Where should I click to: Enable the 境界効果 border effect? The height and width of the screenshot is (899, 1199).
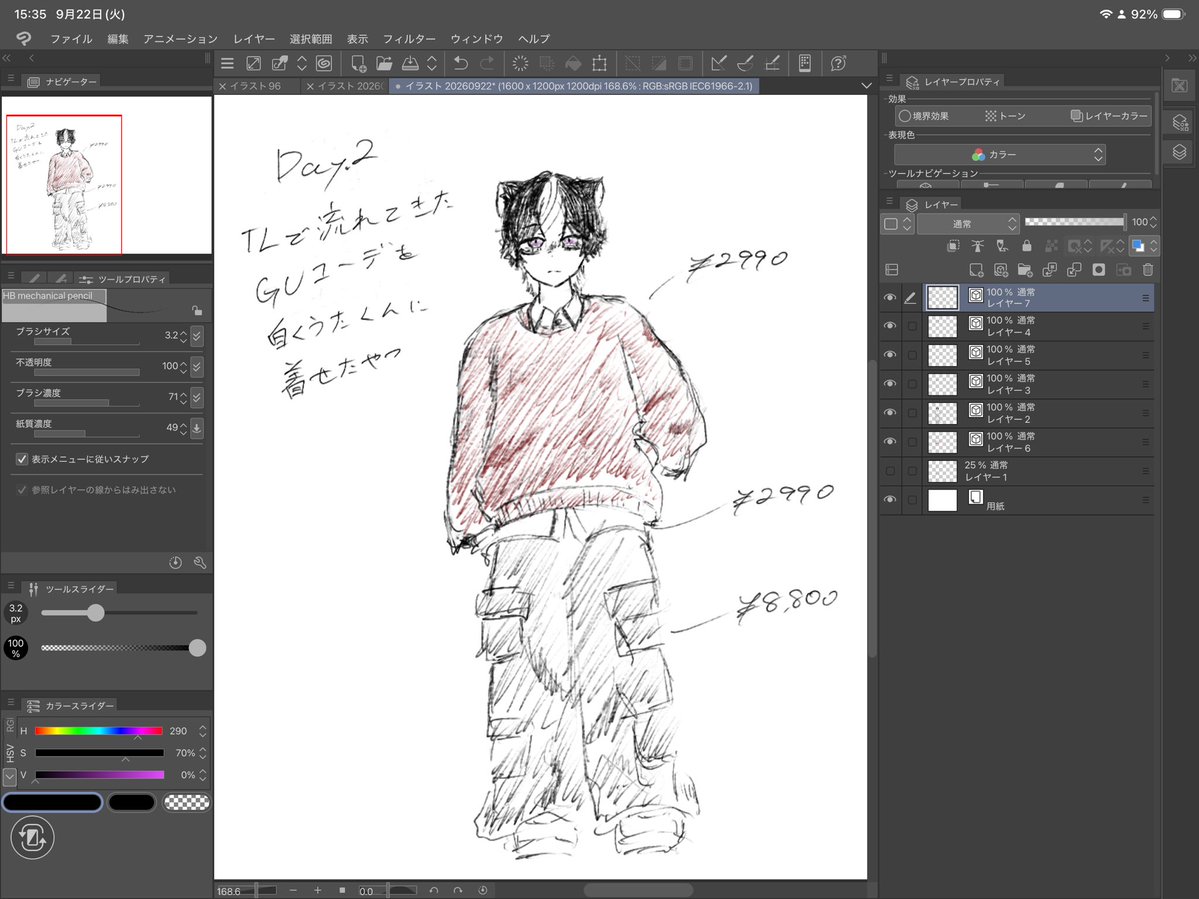pyautogui.click(x=924, y=116)
